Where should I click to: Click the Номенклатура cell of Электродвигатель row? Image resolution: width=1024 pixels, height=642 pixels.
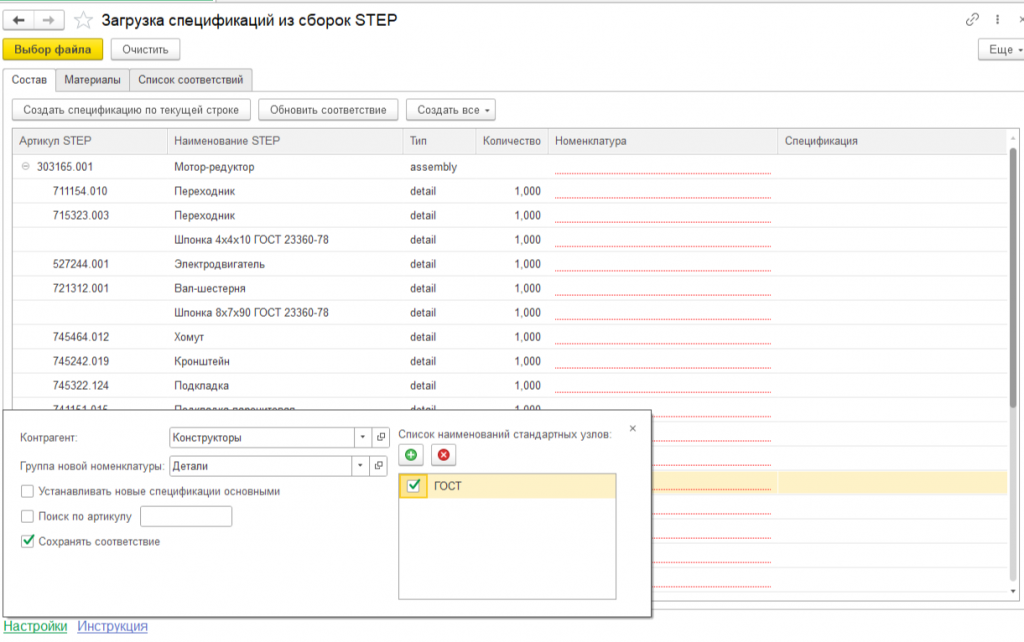click(x=663, y=264)
